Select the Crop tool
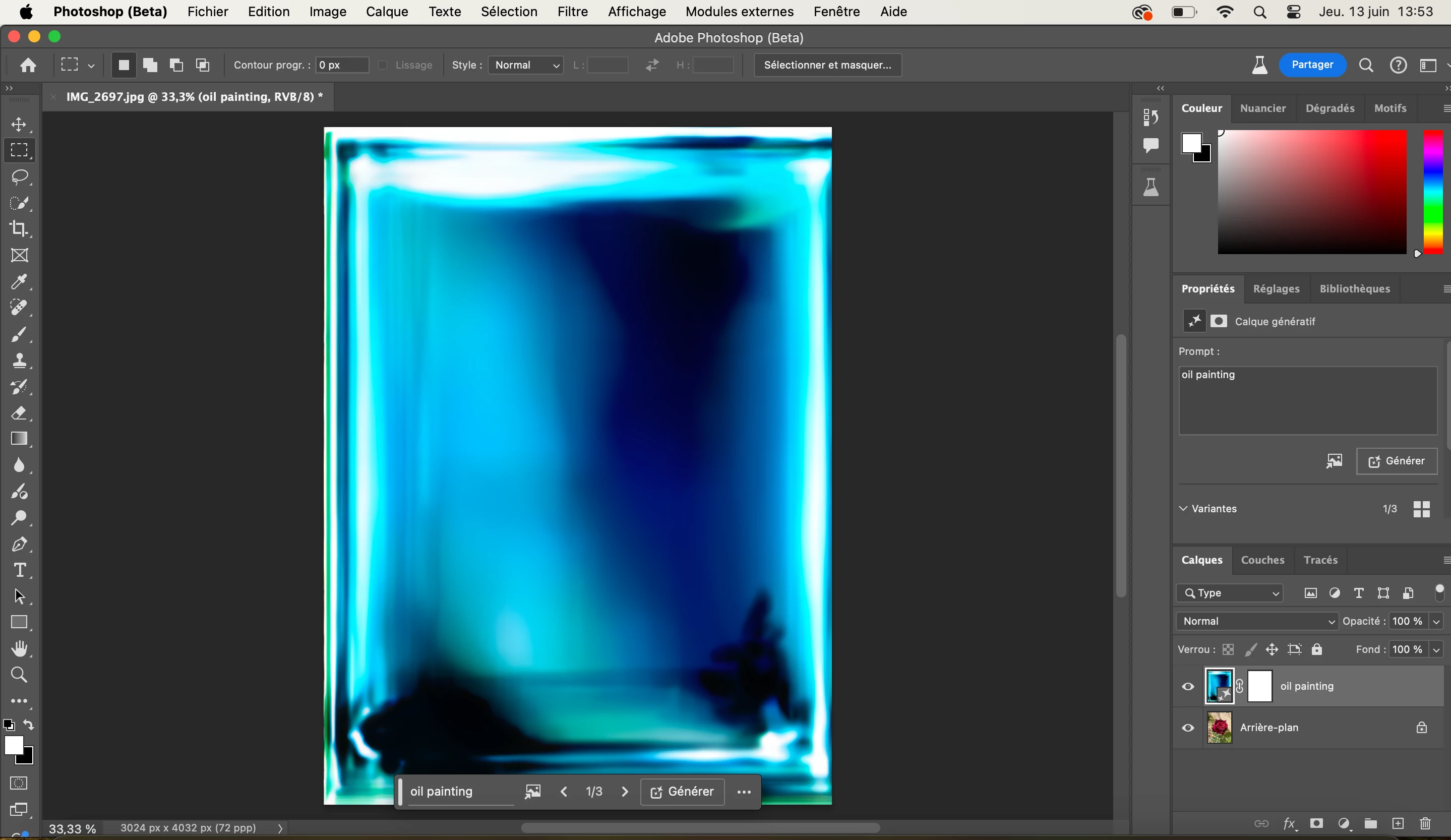 [20, 229]
